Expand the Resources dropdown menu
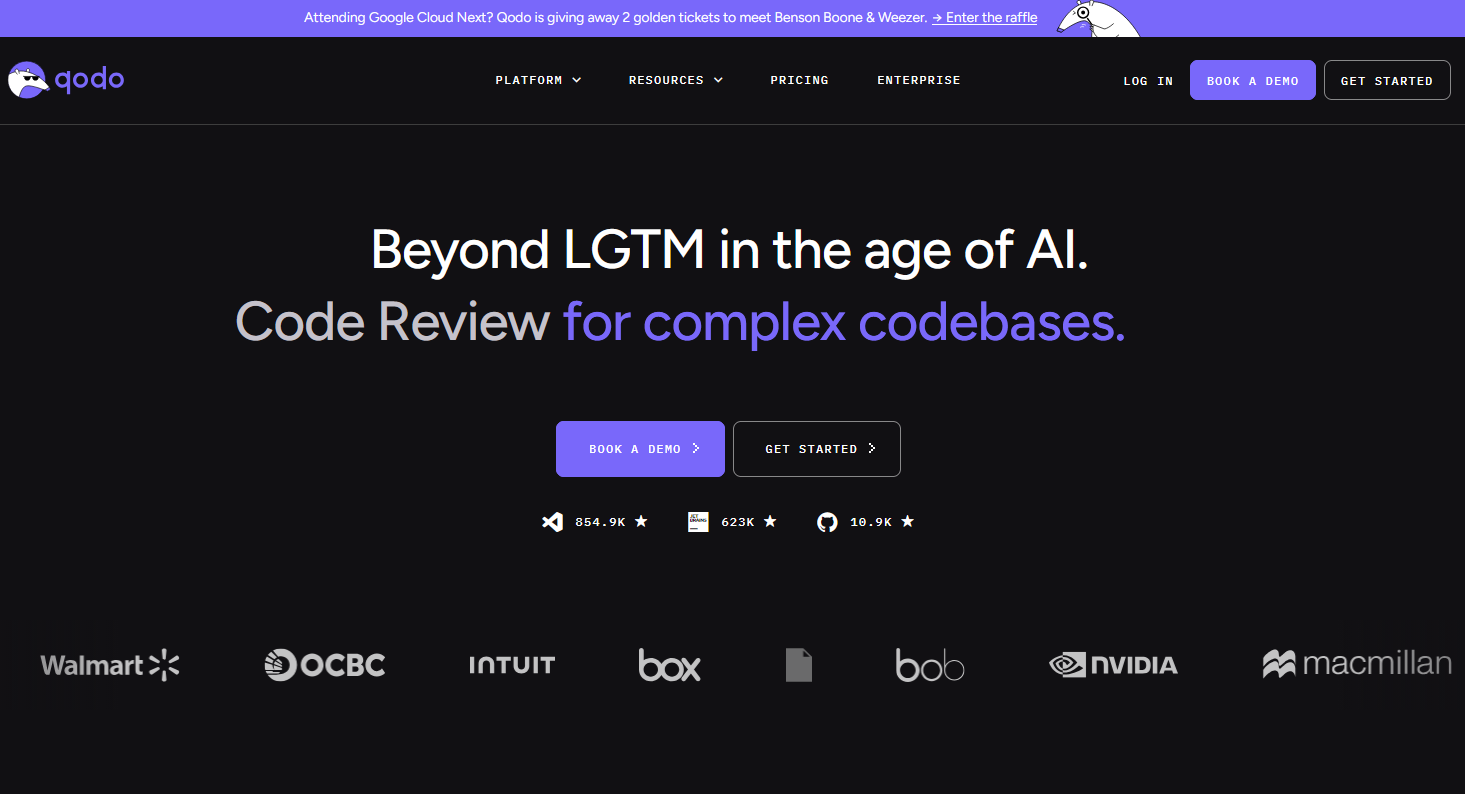Screen dimensions: 1465x794 675,80
